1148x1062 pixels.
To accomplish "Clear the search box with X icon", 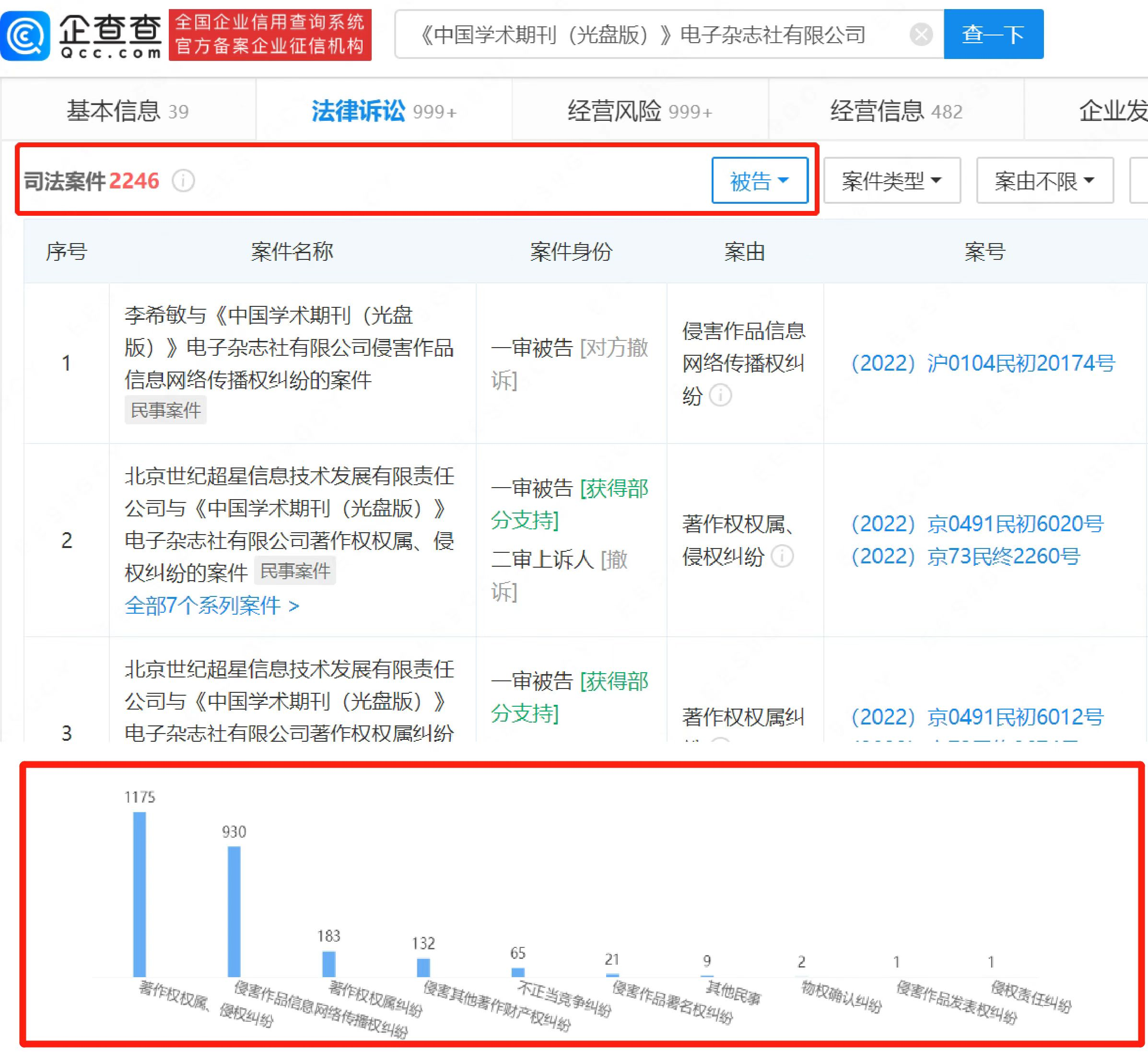I will (x=921, y=35).
